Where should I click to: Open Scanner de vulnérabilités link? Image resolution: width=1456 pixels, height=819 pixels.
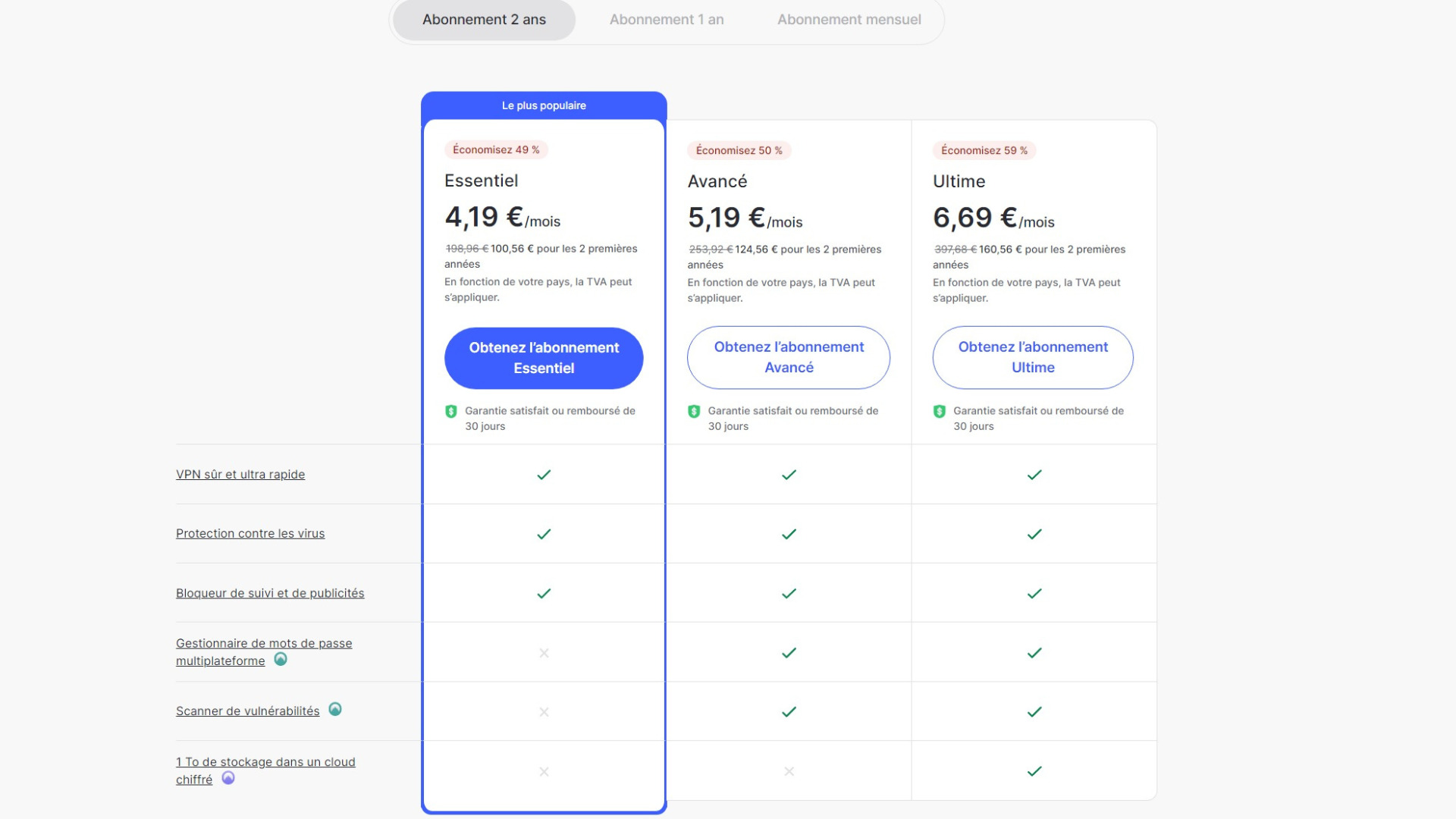(x=248, y=711)
